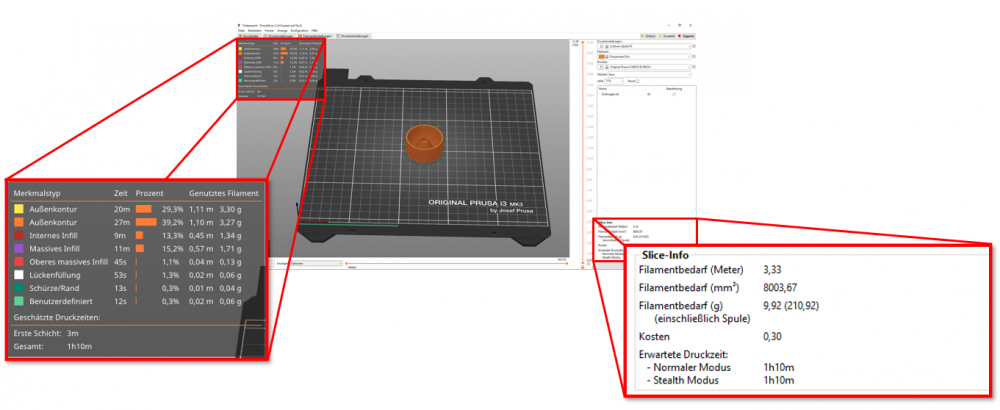Open the Original Prusa i3 MK3S printer dropdown

(x=644, y=67)
